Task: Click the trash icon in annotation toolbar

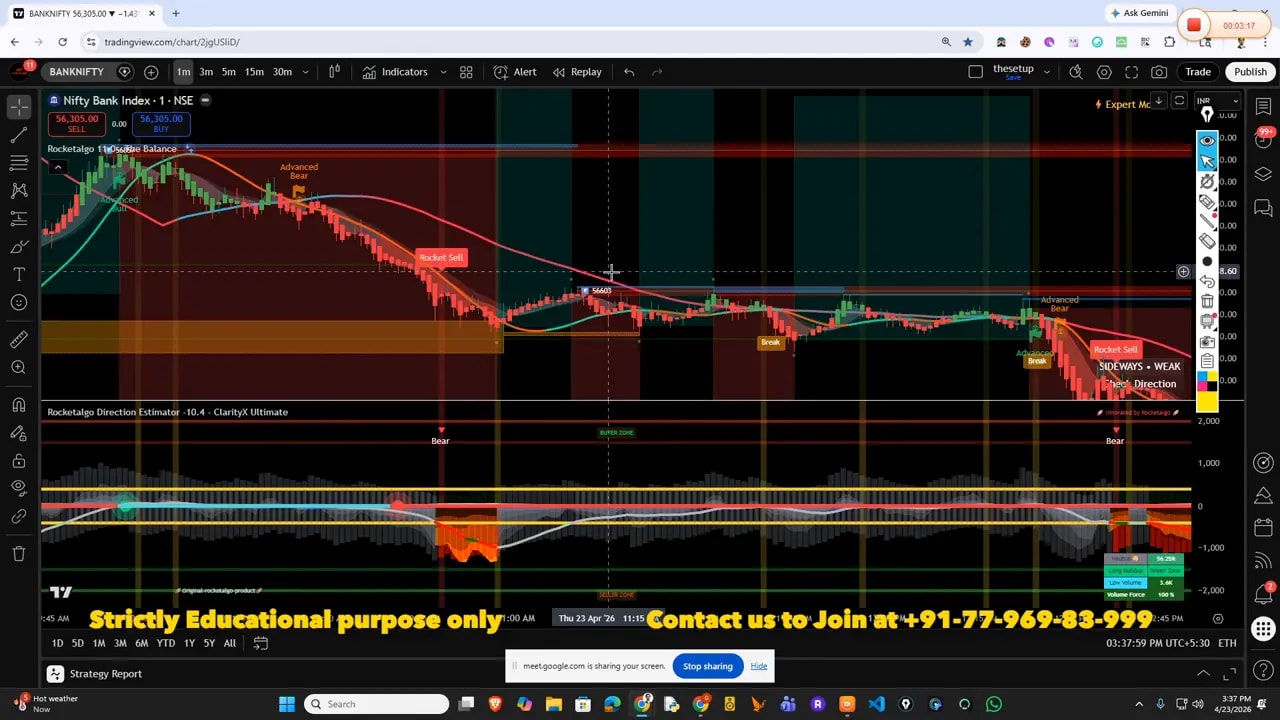Action: coord(1207,301)
